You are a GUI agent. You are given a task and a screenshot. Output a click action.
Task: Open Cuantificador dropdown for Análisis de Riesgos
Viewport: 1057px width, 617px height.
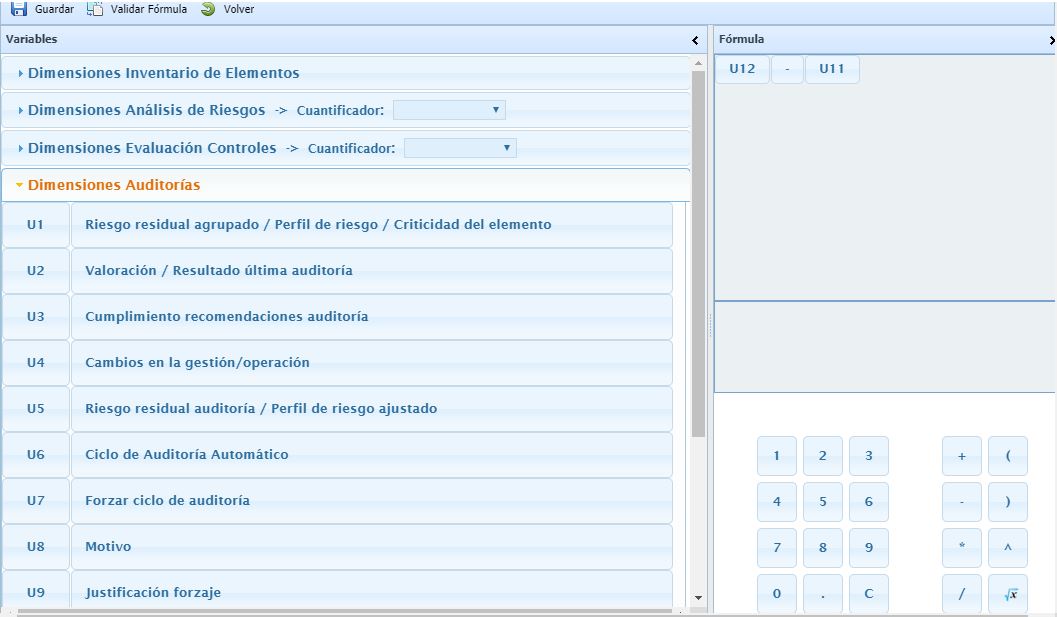click(449, 110)
